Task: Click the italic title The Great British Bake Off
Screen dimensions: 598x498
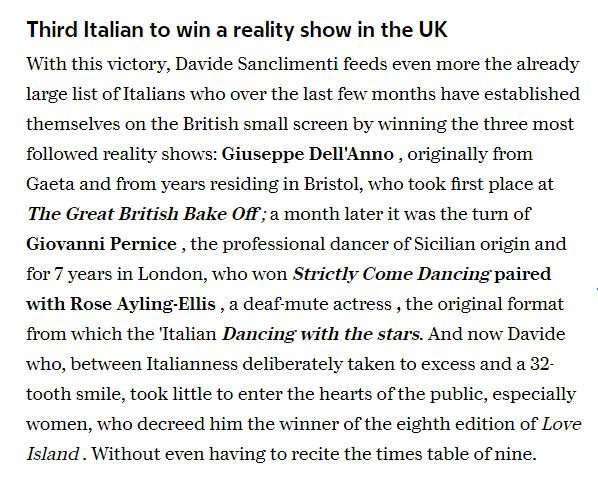Action: 144,214
